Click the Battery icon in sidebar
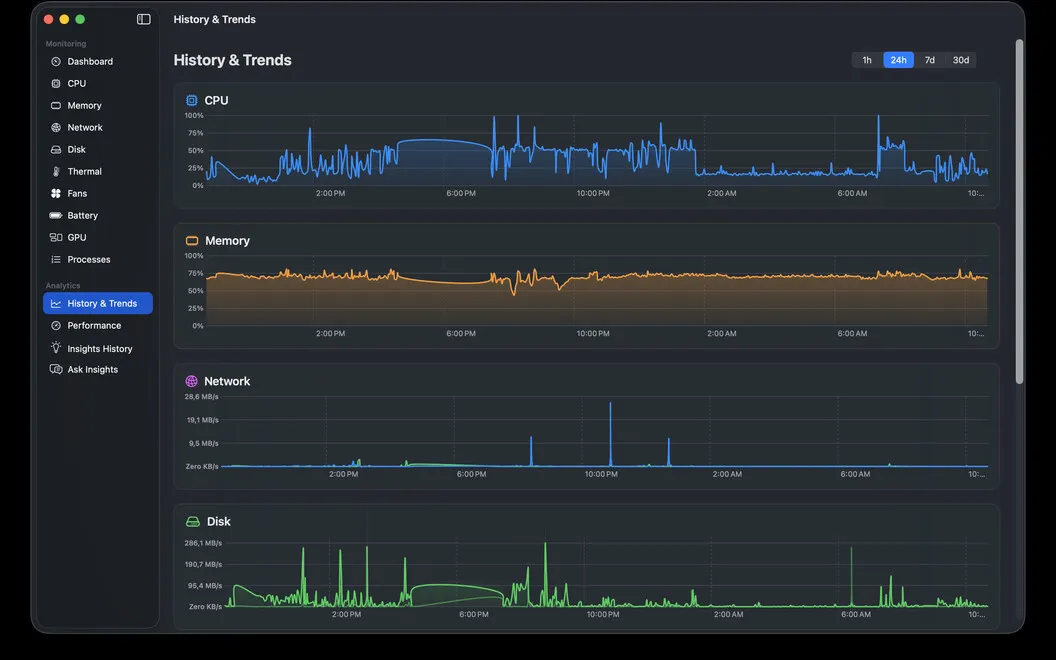1056x660 pixels. pyautogui.click(x=56, y=216)
